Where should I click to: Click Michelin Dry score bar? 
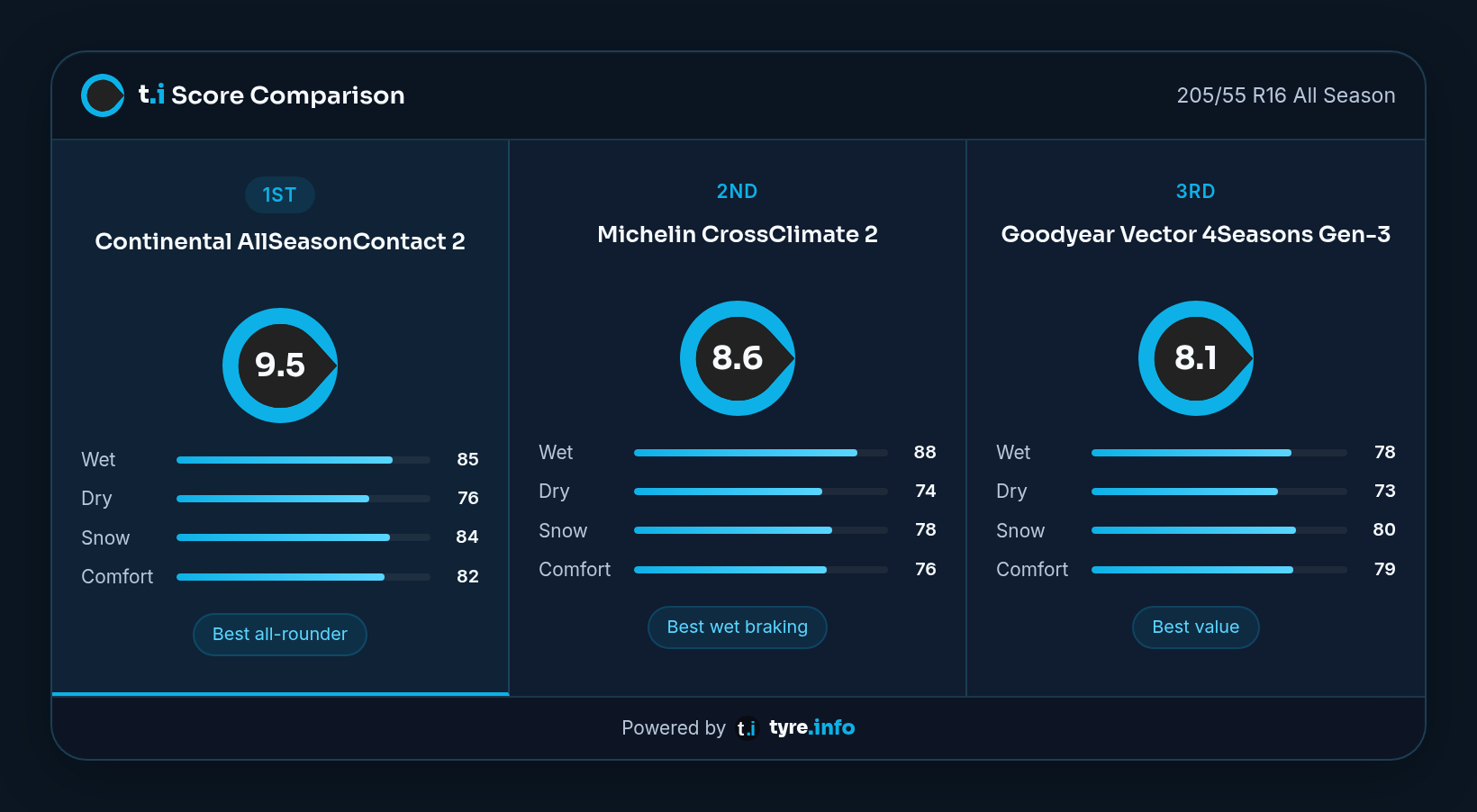(x=761, y=492)
